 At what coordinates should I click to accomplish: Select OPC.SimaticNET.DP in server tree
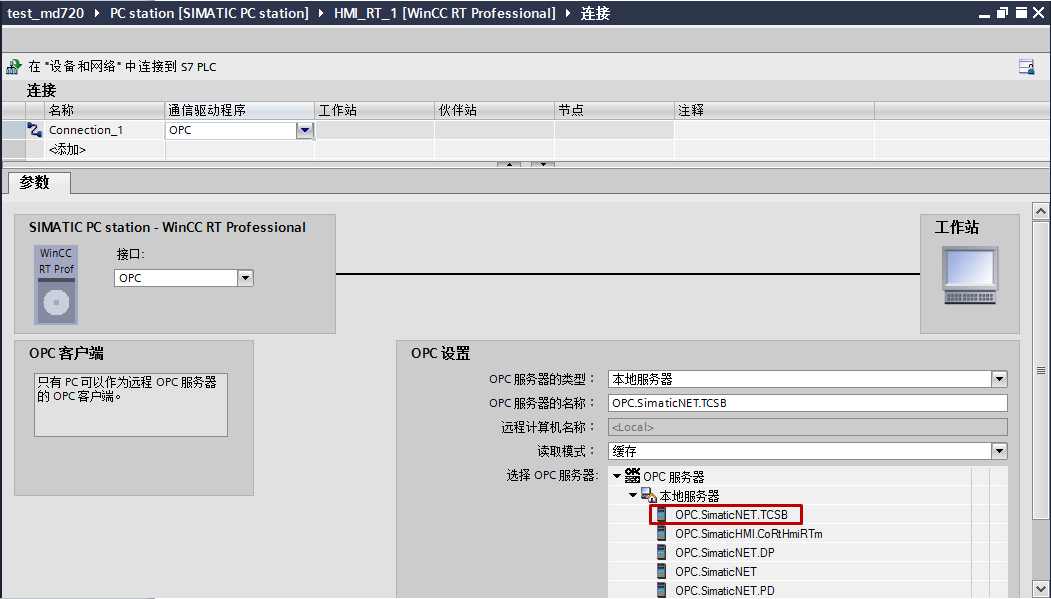725,553
